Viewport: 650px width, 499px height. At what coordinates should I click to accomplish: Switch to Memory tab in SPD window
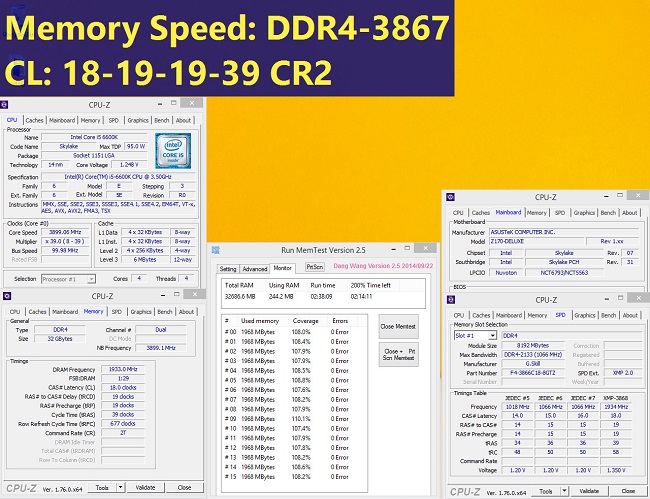(537, 315)
